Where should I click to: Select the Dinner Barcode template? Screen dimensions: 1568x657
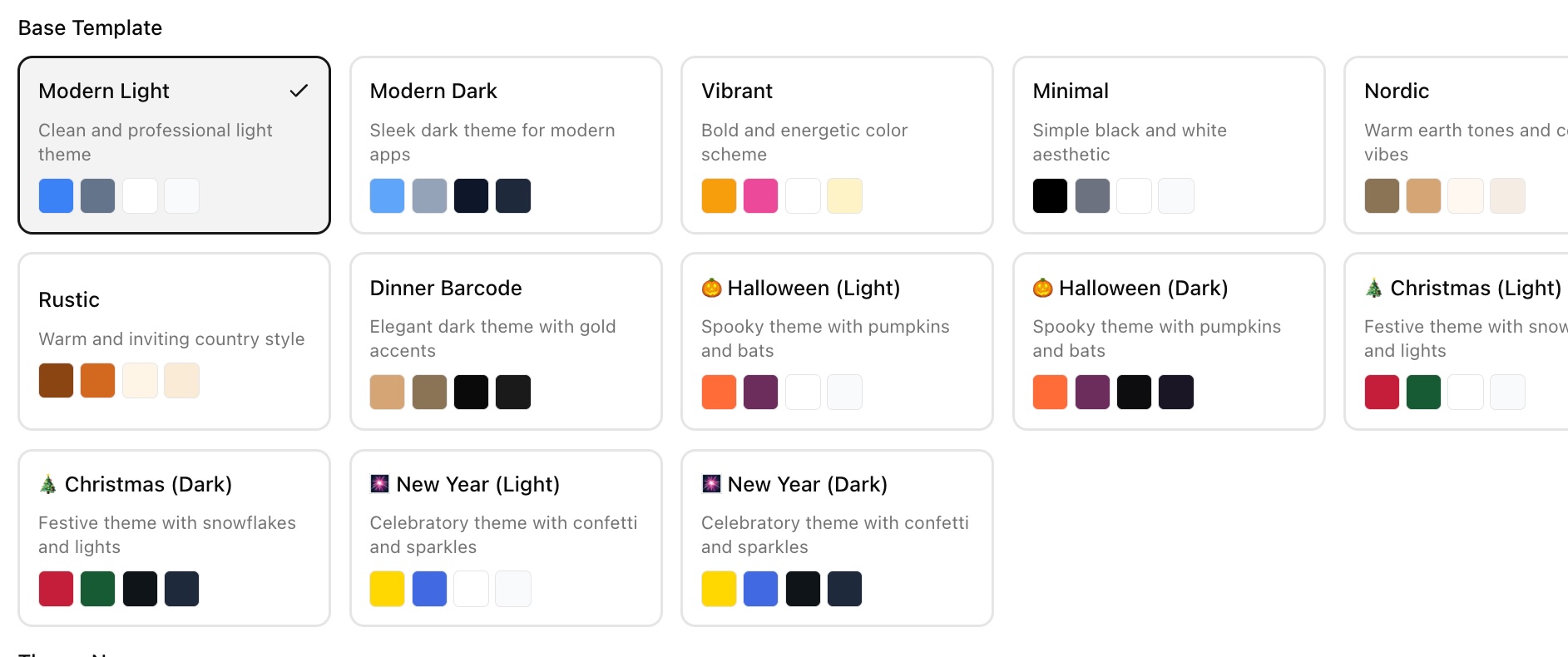(x=506, y=341)
